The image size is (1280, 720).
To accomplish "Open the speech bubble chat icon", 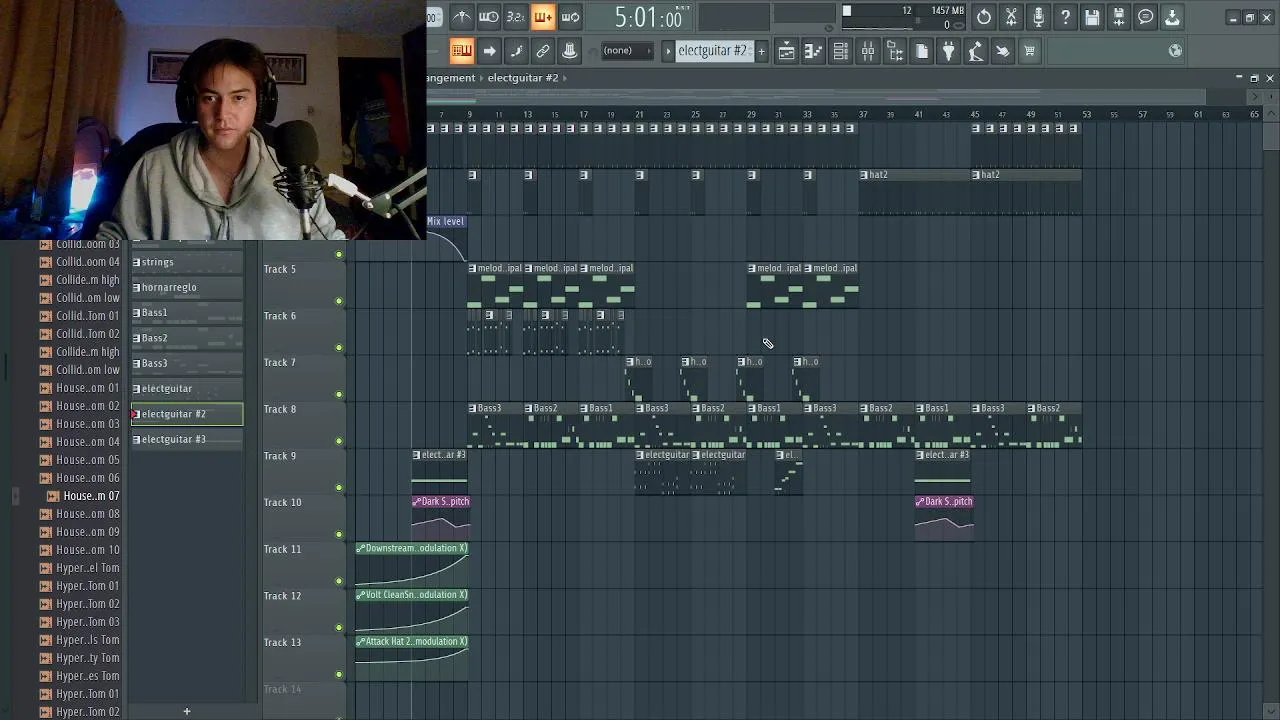I will (1146, 17).
